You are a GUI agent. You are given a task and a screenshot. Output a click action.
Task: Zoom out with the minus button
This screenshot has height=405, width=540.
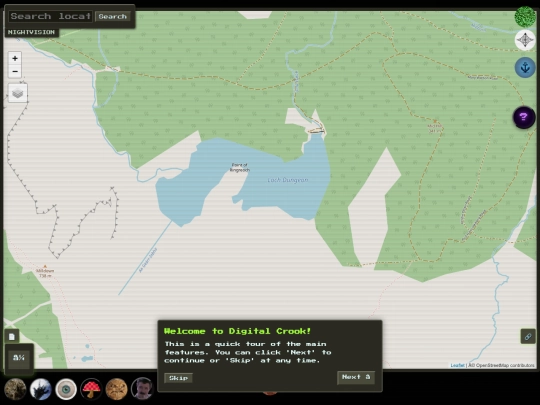pyautogui.click(x=15, y=72)
